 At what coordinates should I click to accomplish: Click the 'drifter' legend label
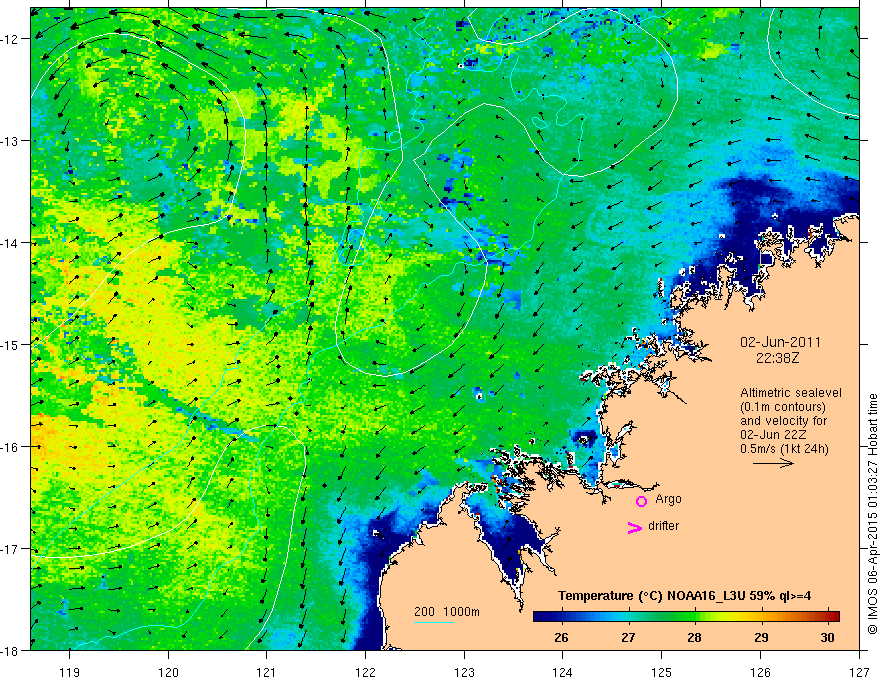pyautogui.click(x=663, y=526)
